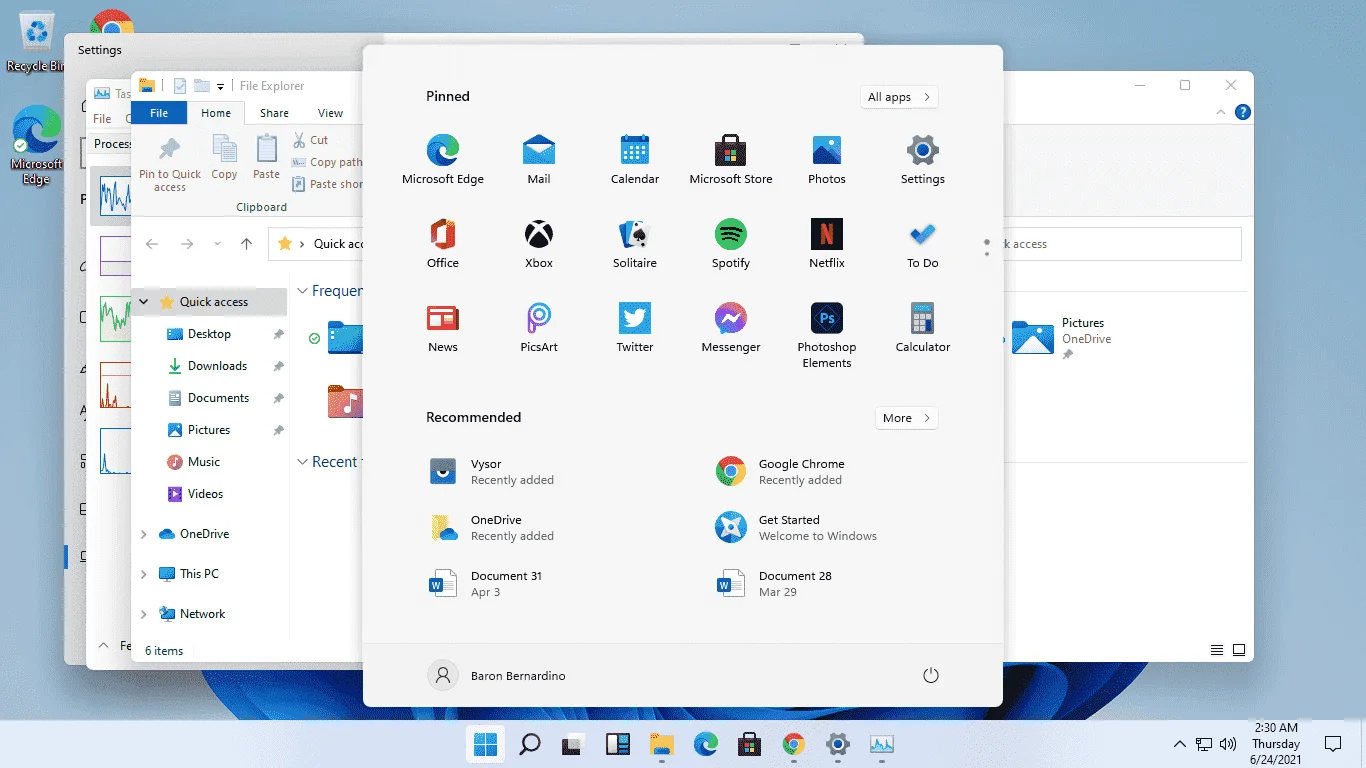Open the News app
This screenshot has width=1366, height=768.
coord(443,328)
